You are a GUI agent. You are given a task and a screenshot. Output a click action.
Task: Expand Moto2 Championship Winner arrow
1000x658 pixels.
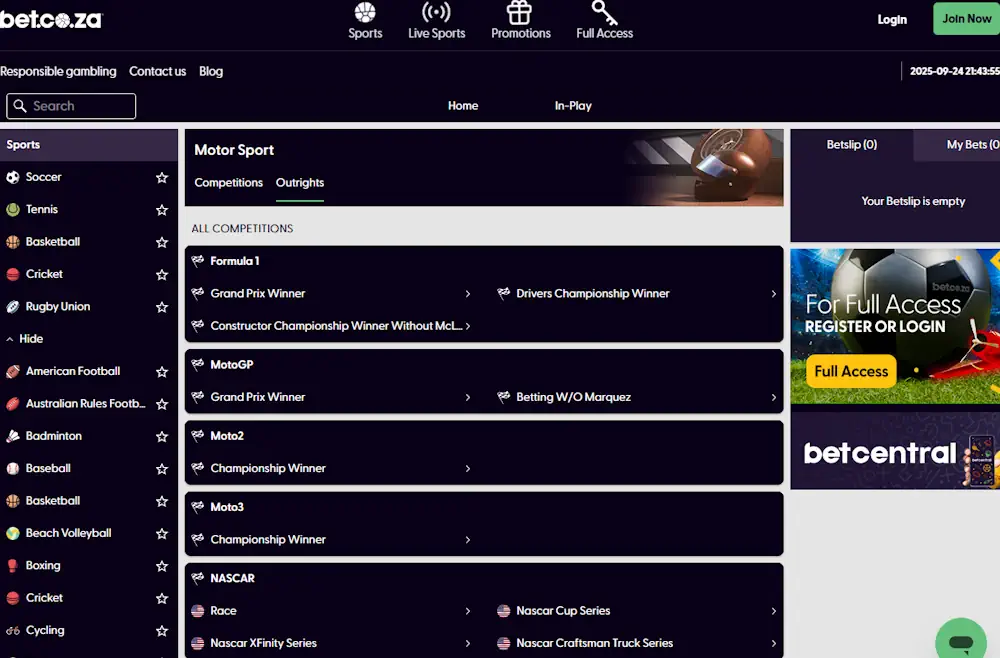467,469
